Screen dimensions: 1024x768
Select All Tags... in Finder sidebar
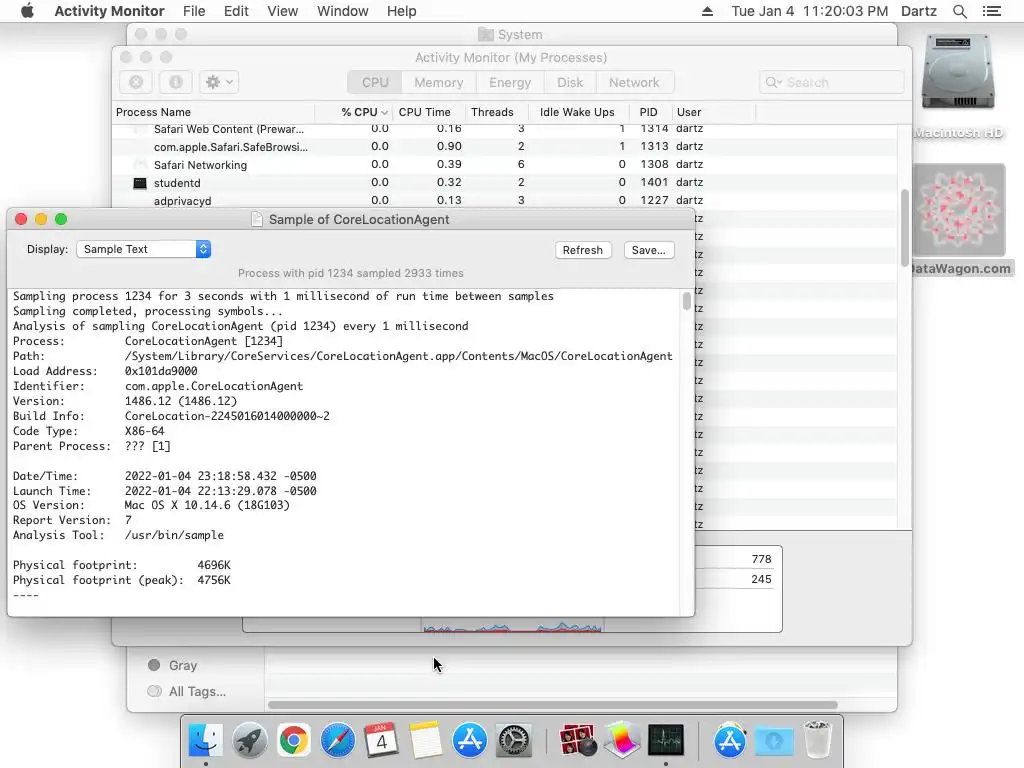tap(187, 692)
